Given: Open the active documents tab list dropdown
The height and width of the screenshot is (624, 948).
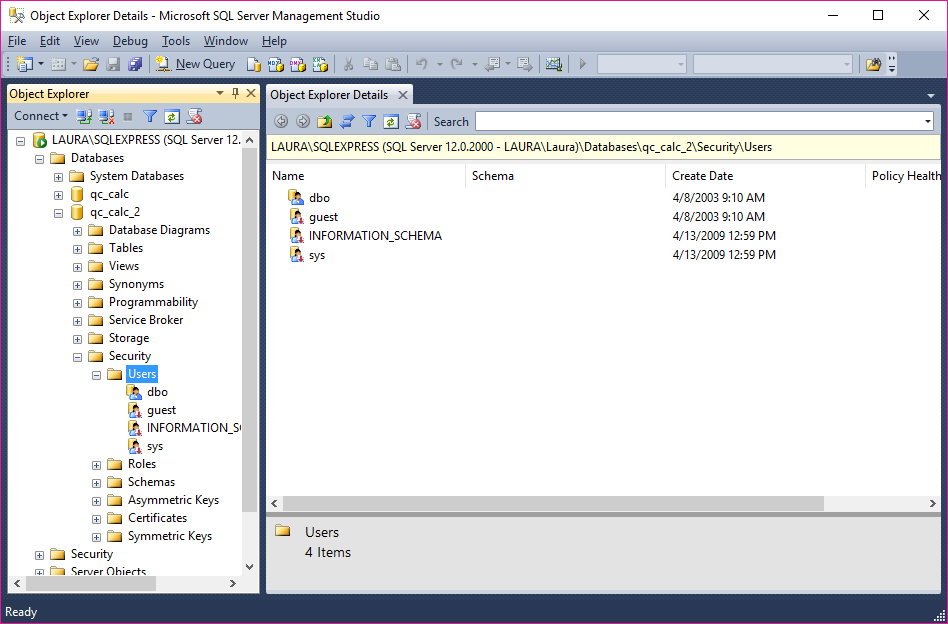Looking at the screenshot, I should click(931, 96).
